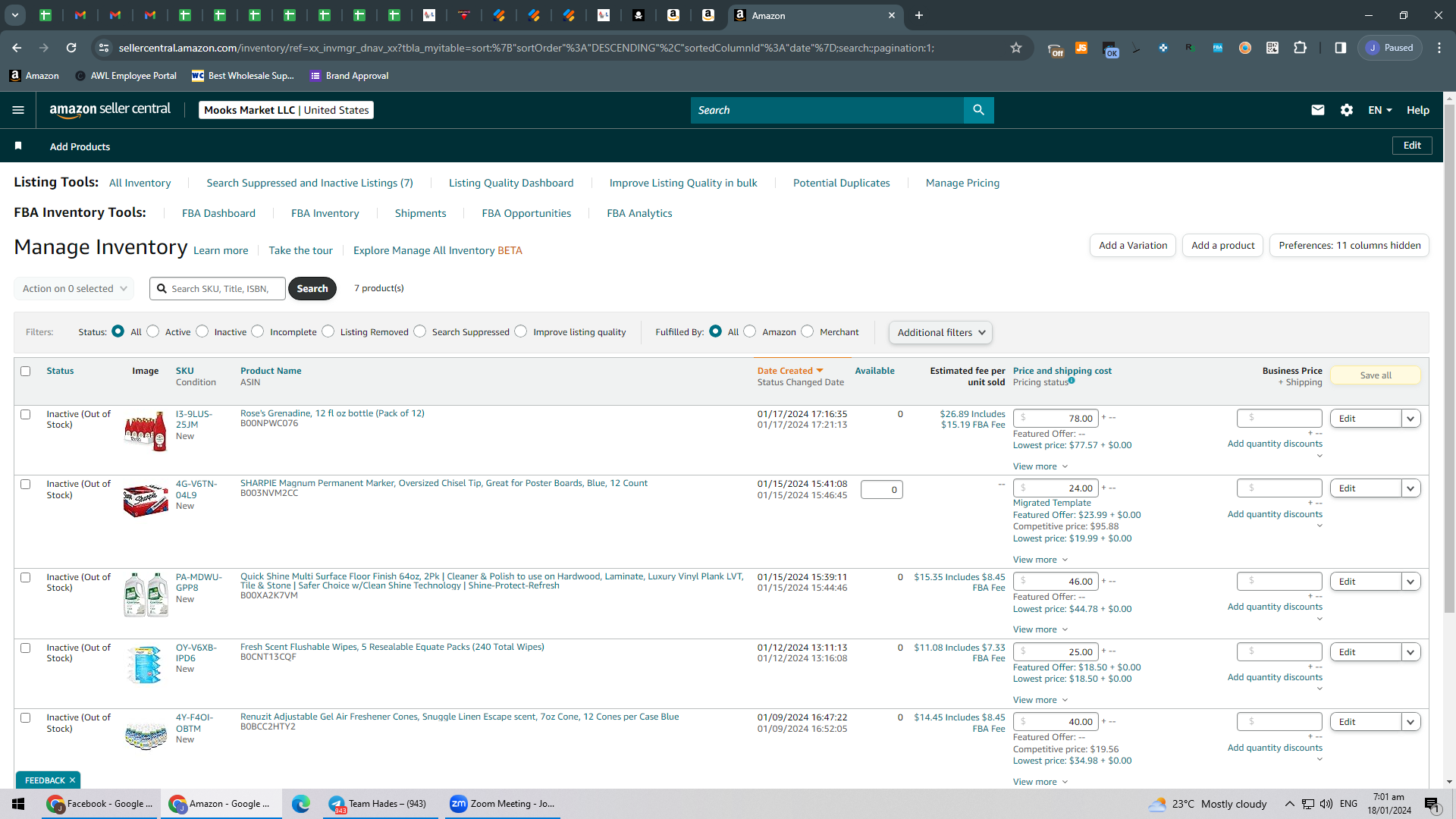Open the Action on 0 selected dropdown
The width and height of the screenshot is (1456, 819).
pos(74,288)
